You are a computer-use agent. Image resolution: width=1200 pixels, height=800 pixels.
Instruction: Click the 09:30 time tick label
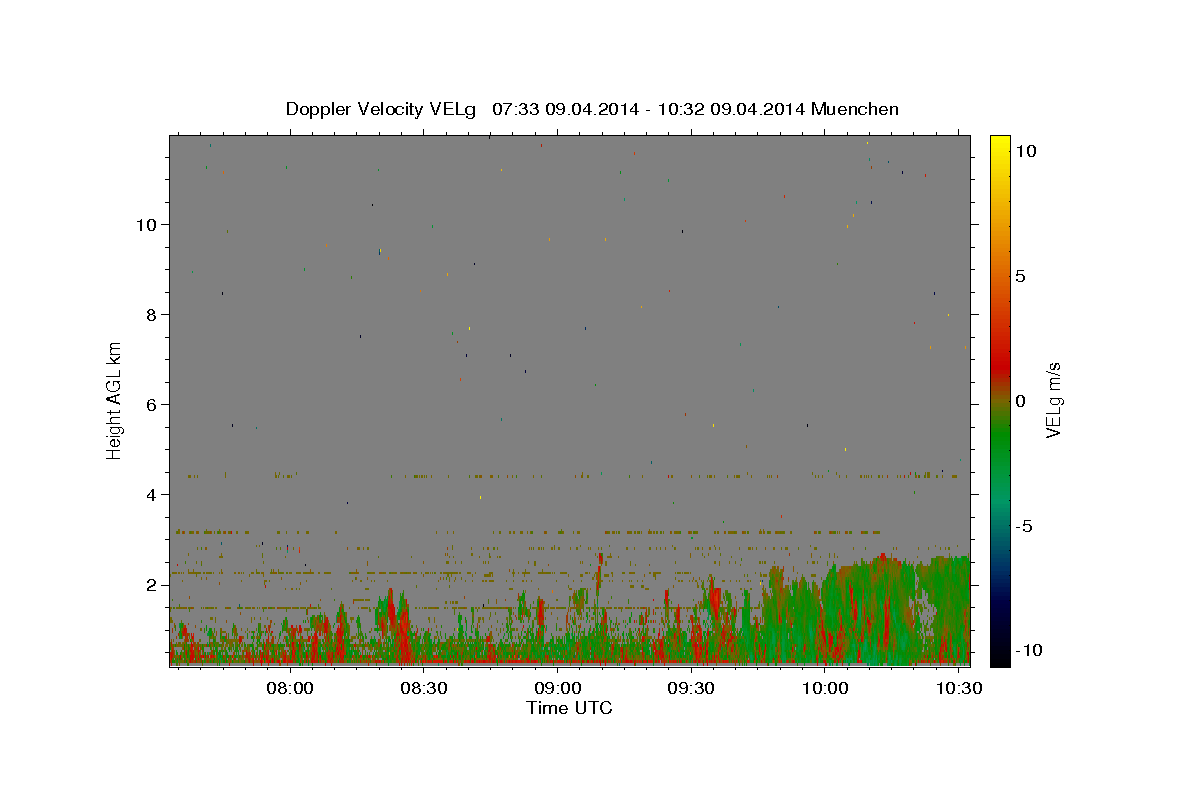click(x=692, y=689)
